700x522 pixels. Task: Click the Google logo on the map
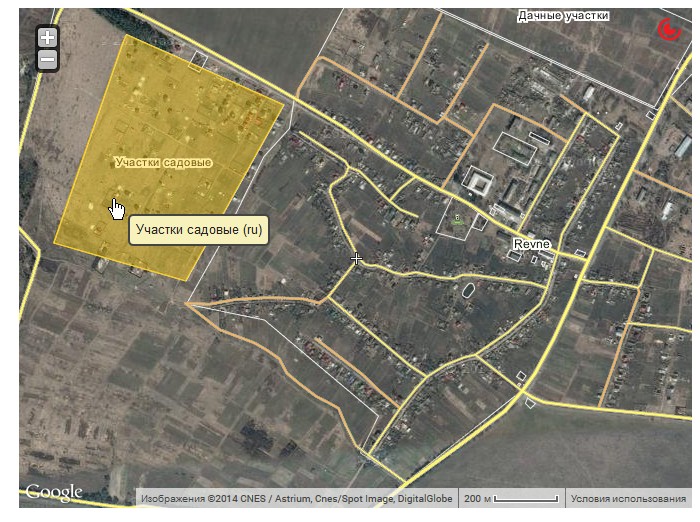(54, 492)
